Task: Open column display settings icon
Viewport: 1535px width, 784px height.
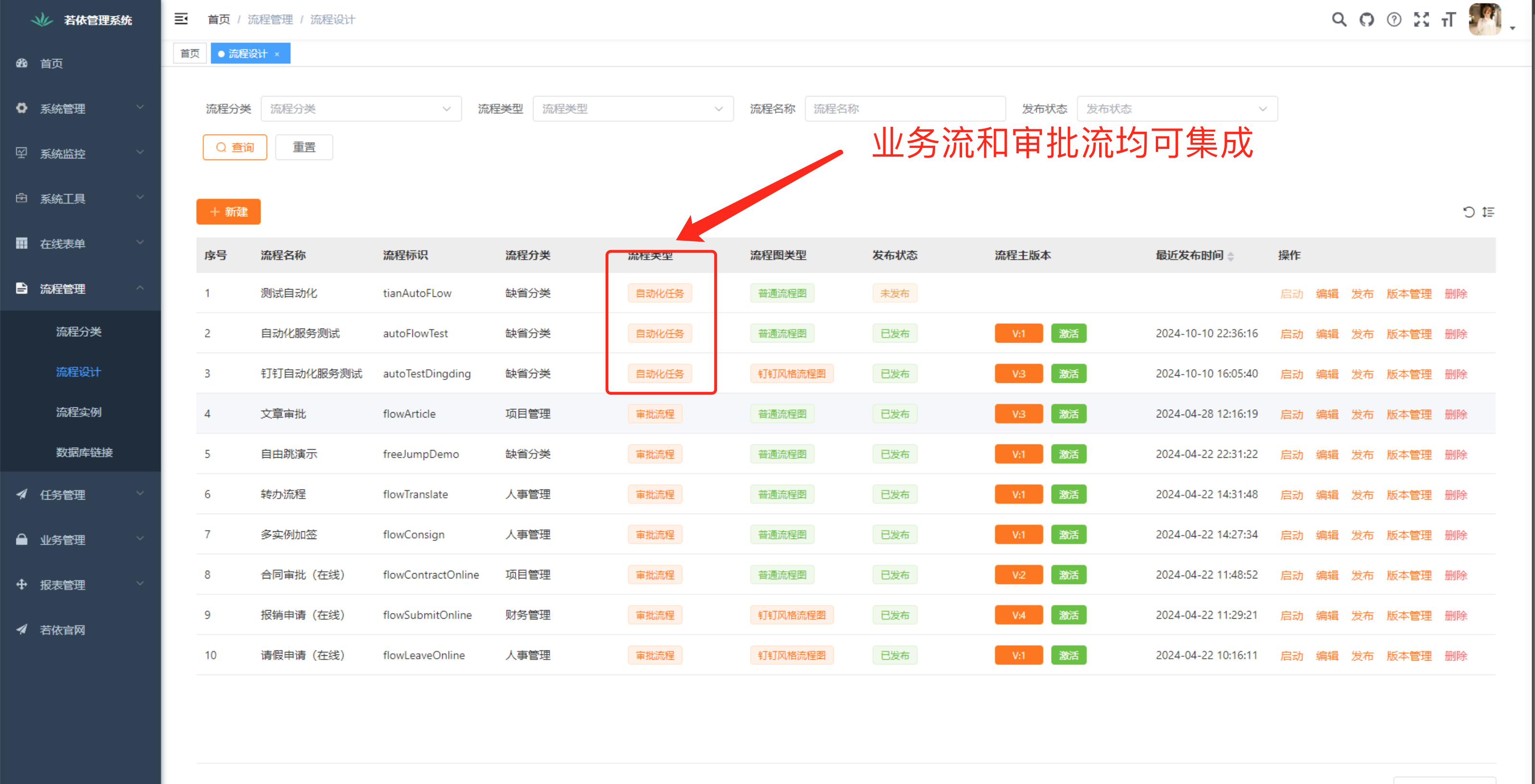Action: pyautogui.click(x=1488, y=212)
